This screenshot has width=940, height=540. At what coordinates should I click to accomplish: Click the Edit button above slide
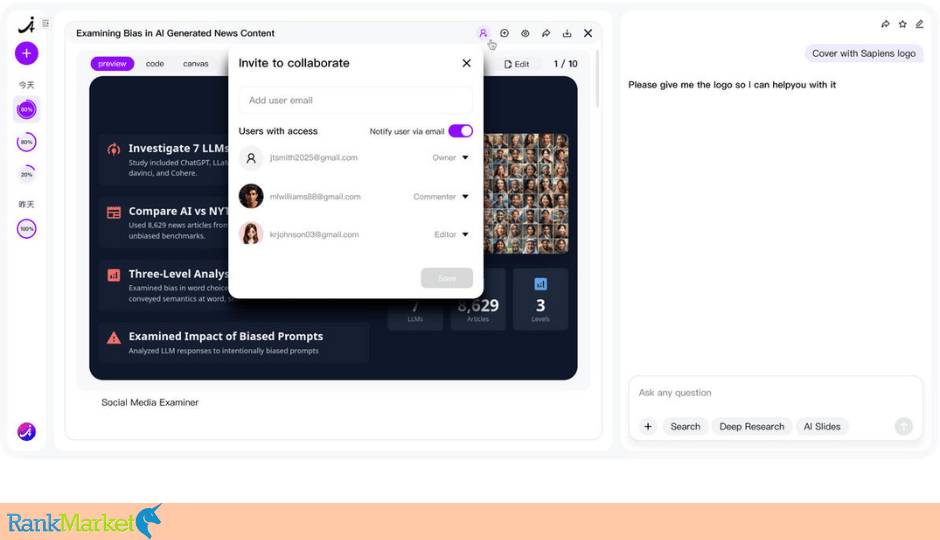517,64
